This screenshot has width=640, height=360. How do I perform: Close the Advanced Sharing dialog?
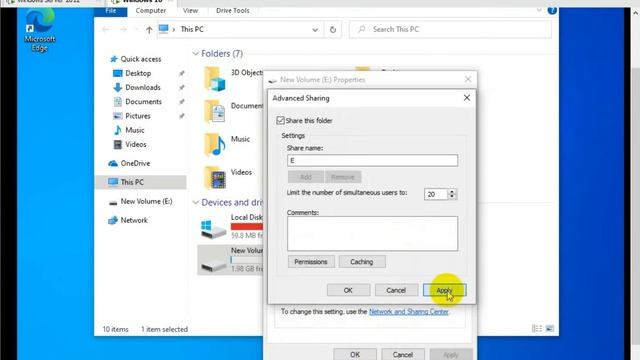tap(467, 98)
